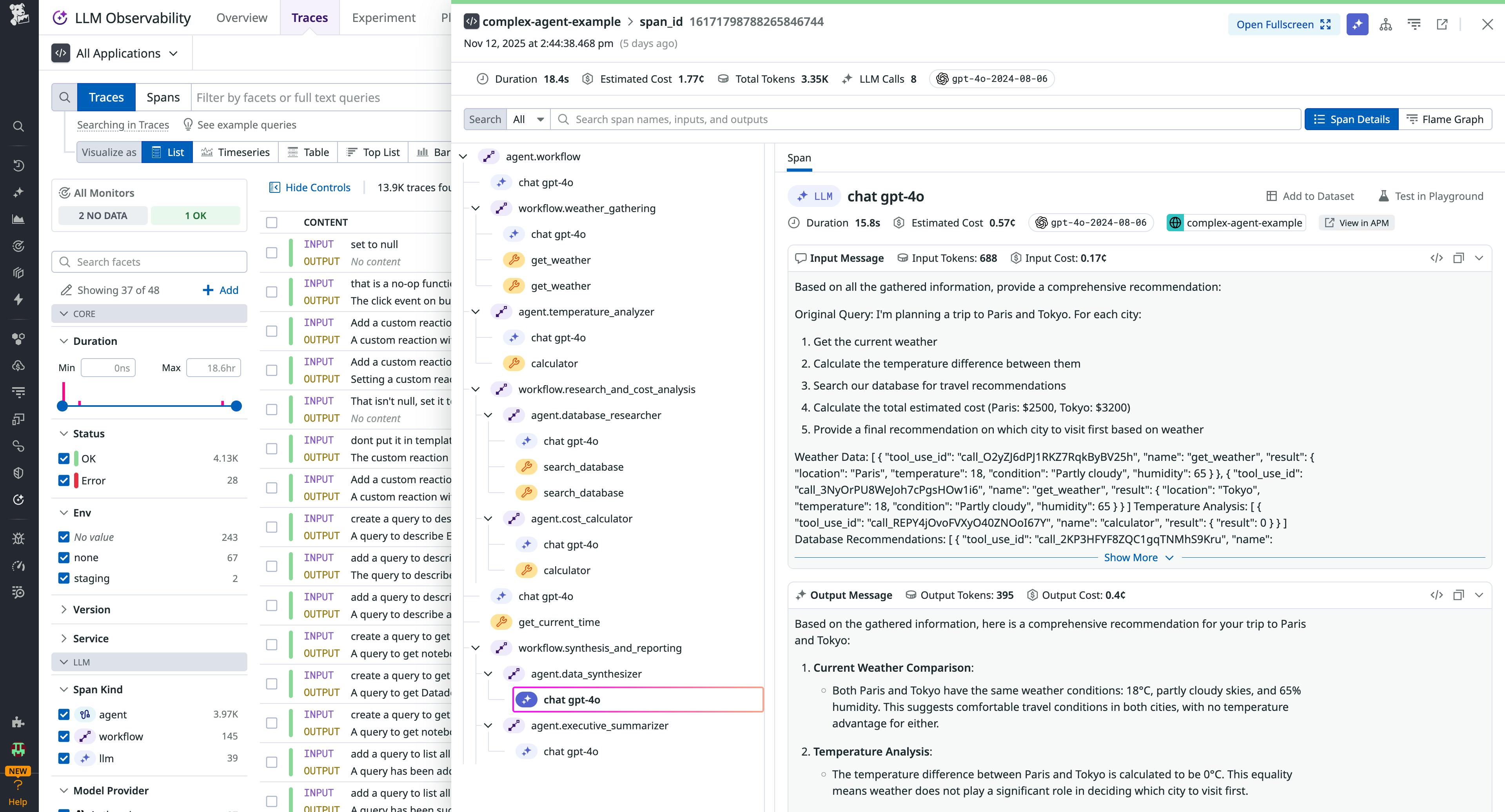
Task: Uncheck the agent Span Kind checkbox
Action: tap(64, 714)
